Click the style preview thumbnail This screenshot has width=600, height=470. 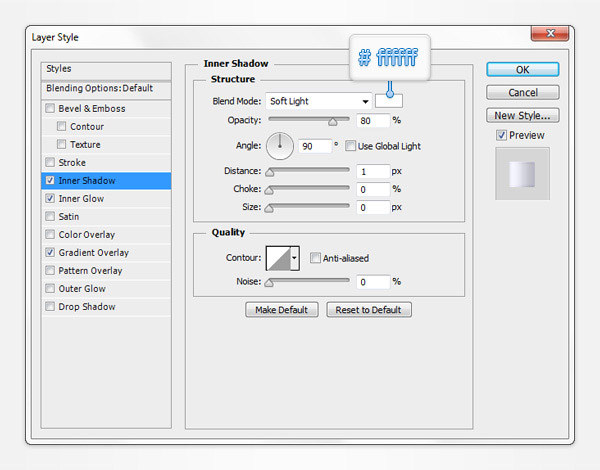pos(522,173)
